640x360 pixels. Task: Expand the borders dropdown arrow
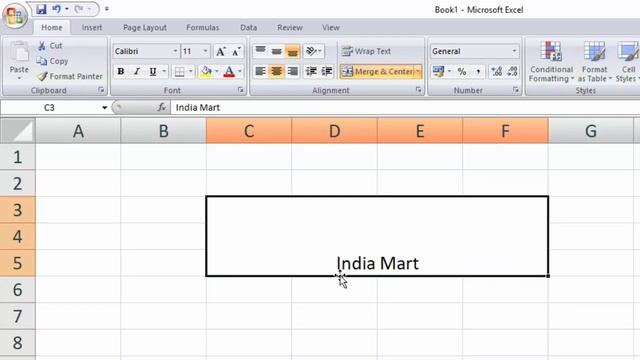(x=191, y=71)
